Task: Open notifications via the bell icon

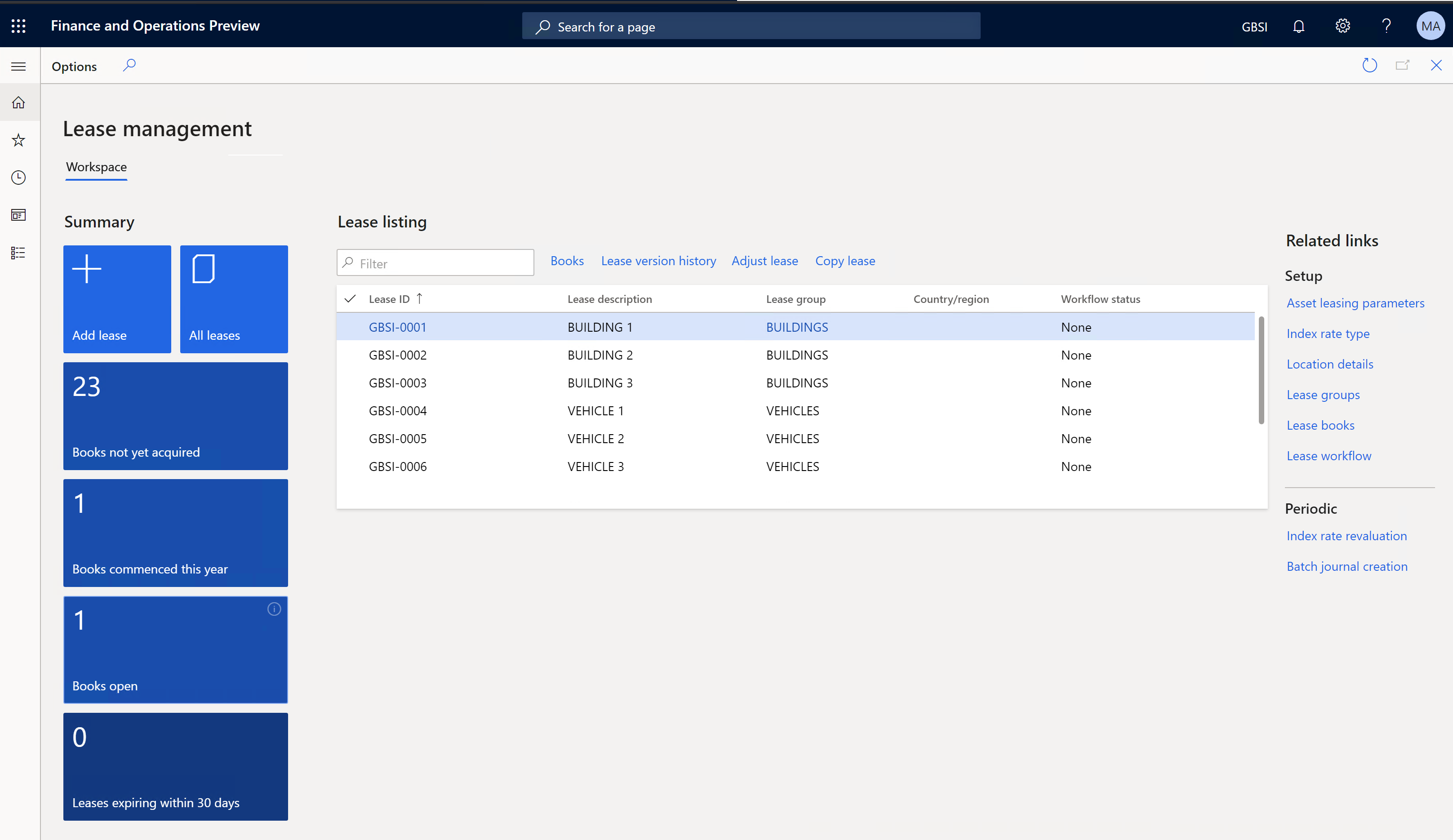Action: (1298, 26)
